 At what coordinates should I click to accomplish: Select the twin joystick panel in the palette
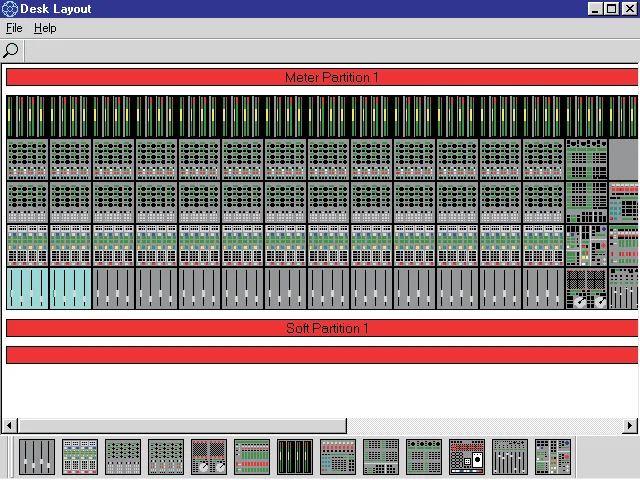point(209,457)
